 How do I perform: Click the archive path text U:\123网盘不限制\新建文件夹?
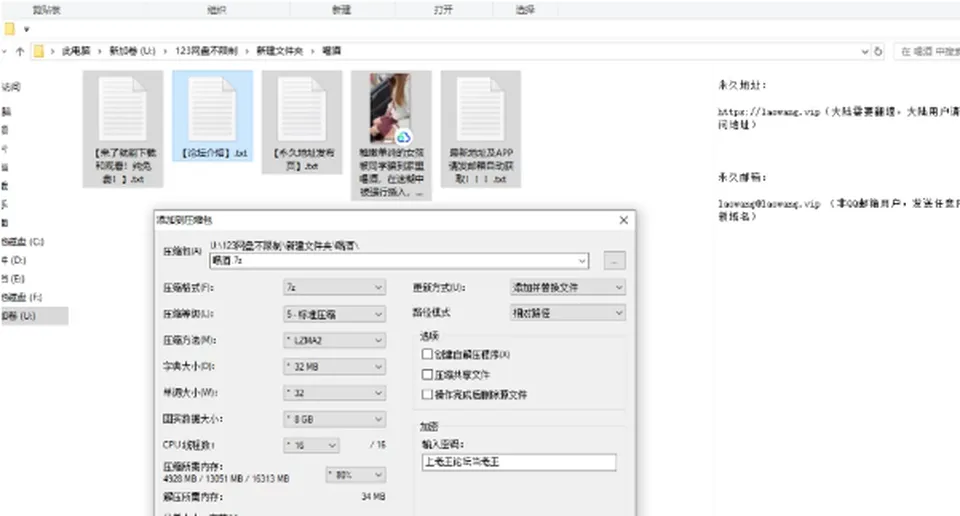tap(284, 245)
